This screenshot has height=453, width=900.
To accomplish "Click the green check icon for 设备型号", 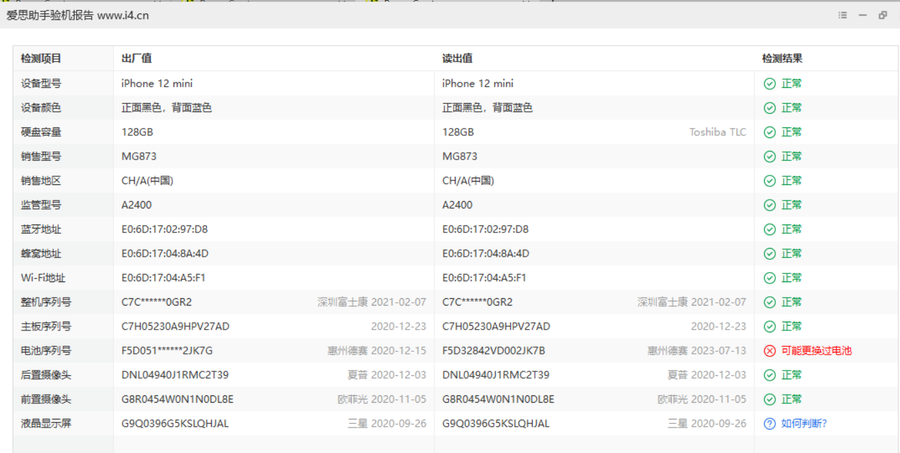I will tap(770, 84).
